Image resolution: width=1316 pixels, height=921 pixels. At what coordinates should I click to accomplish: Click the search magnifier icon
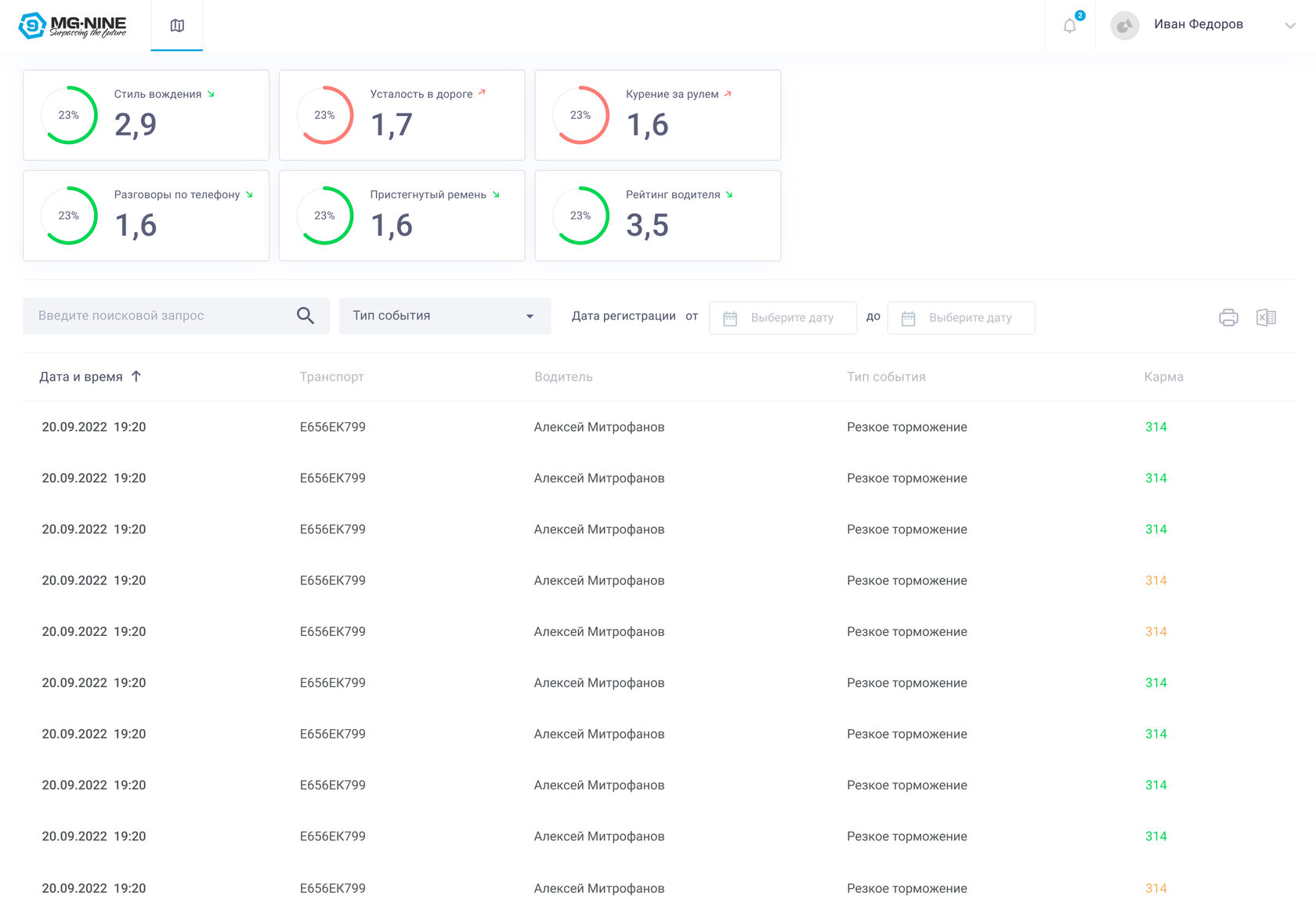[305, 316]
